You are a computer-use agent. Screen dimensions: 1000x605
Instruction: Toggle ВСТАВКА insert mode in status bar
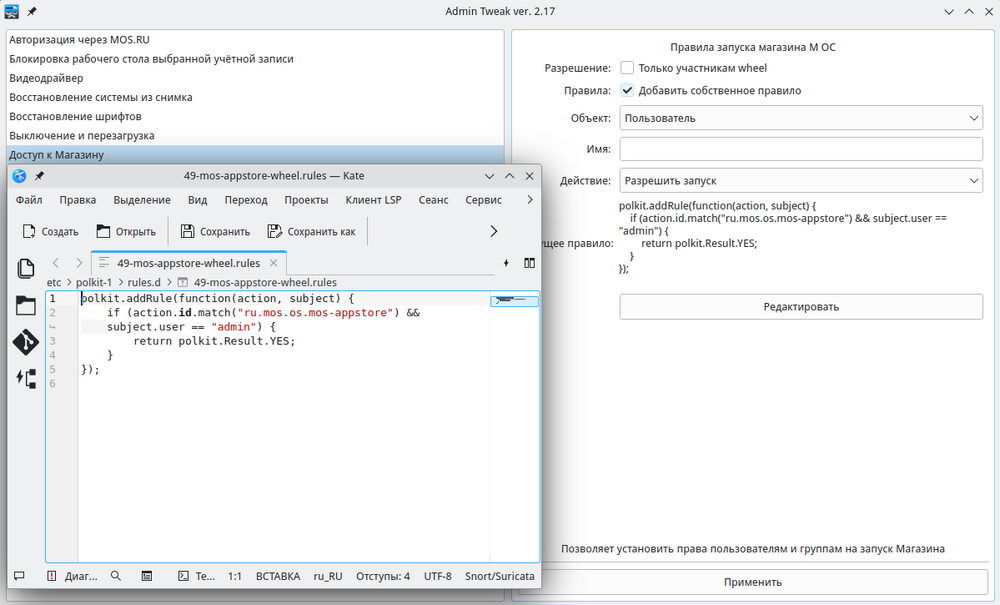[x=277, y=576]
